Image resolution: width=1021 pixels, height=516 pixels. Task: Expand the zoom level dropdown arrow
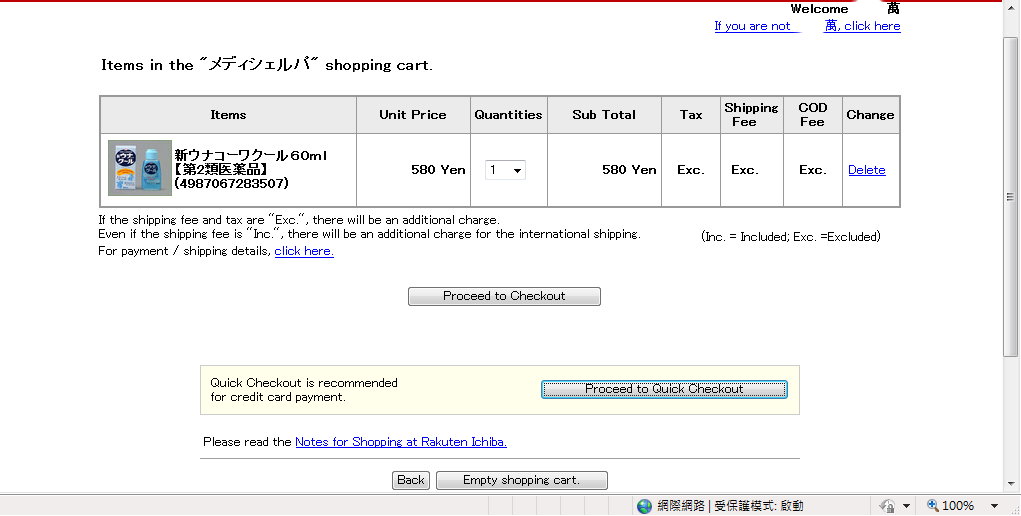994,506
